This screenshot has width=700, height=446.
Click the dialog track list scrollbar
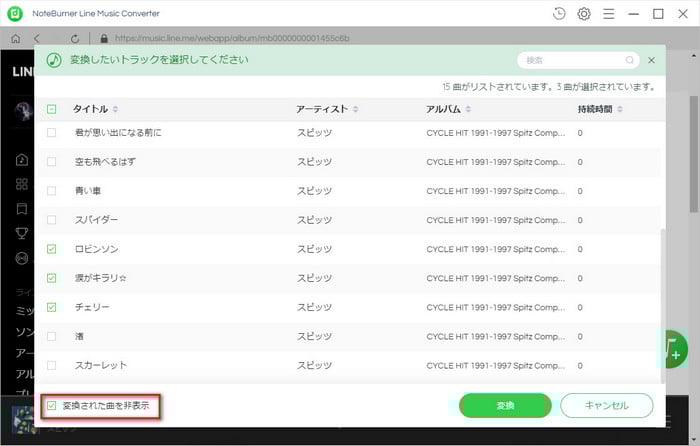pyautogui.click(x=662, y=306)
